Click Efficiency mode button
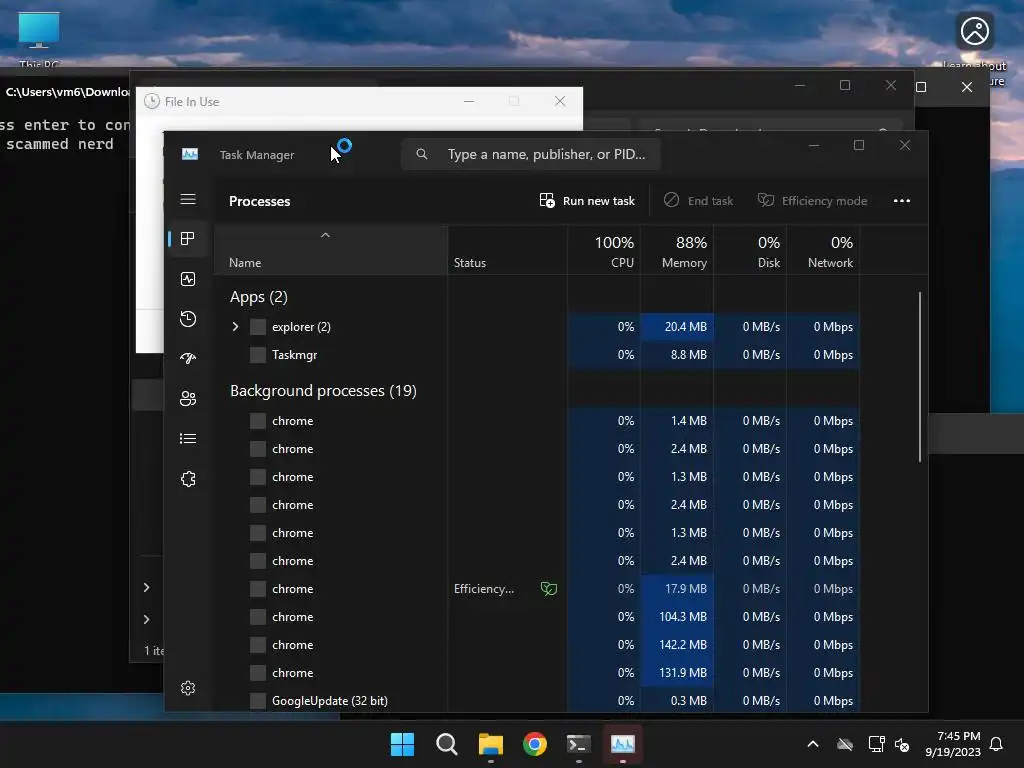The image size is (1024, 768). (812, 200)
